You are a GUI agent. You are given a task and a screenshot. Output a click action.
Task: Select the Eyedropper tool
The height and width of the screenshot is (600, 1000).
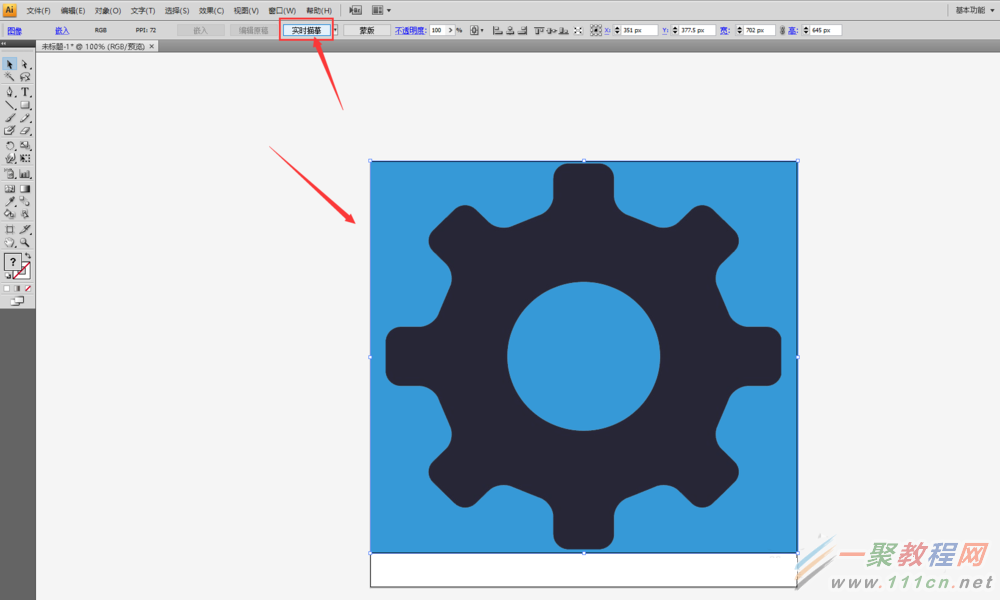pyautogui.click(x=10, y=202)
